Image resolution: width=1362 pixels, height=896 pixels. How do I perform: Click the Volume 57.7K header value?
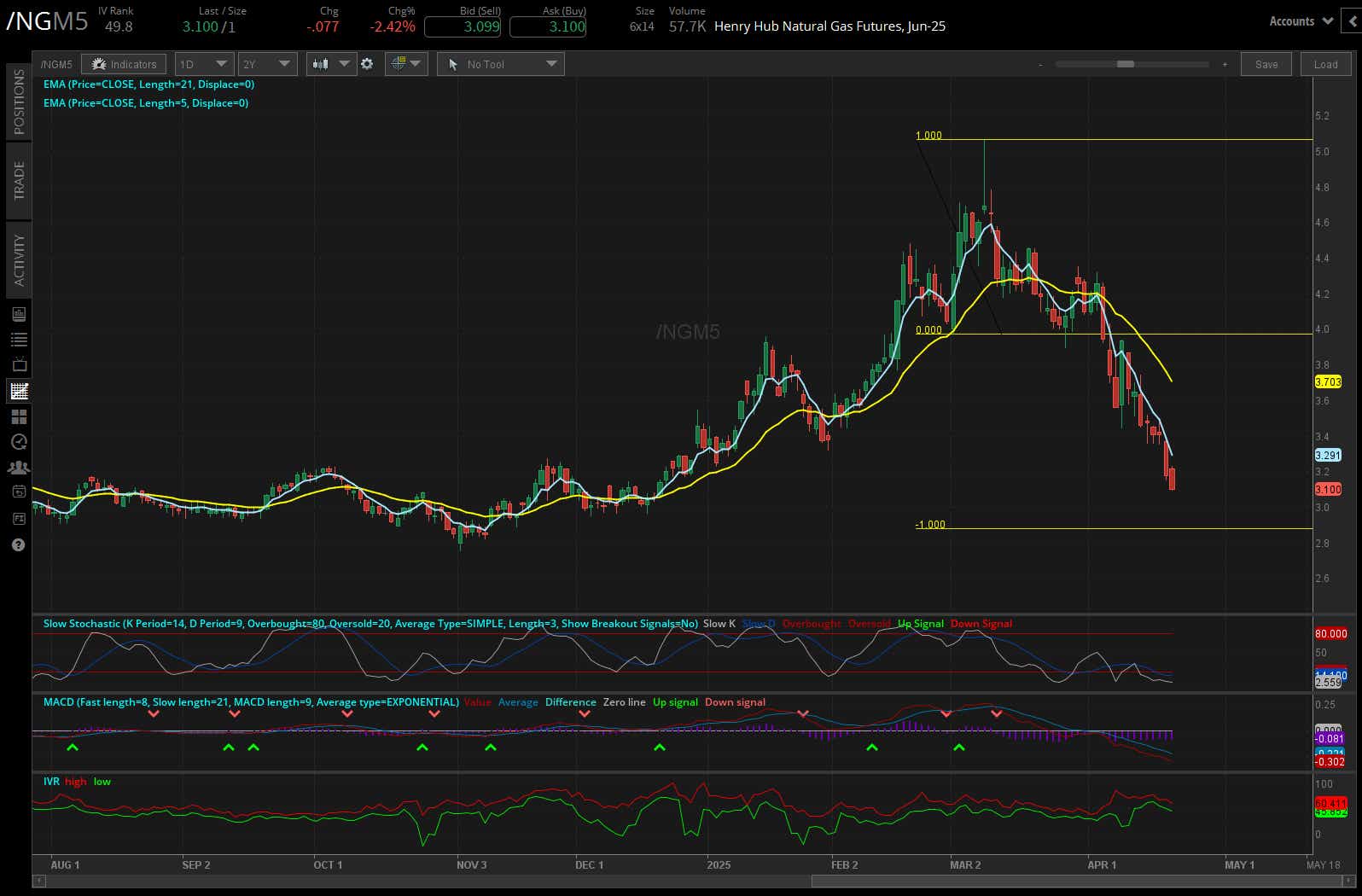[687, 26]
